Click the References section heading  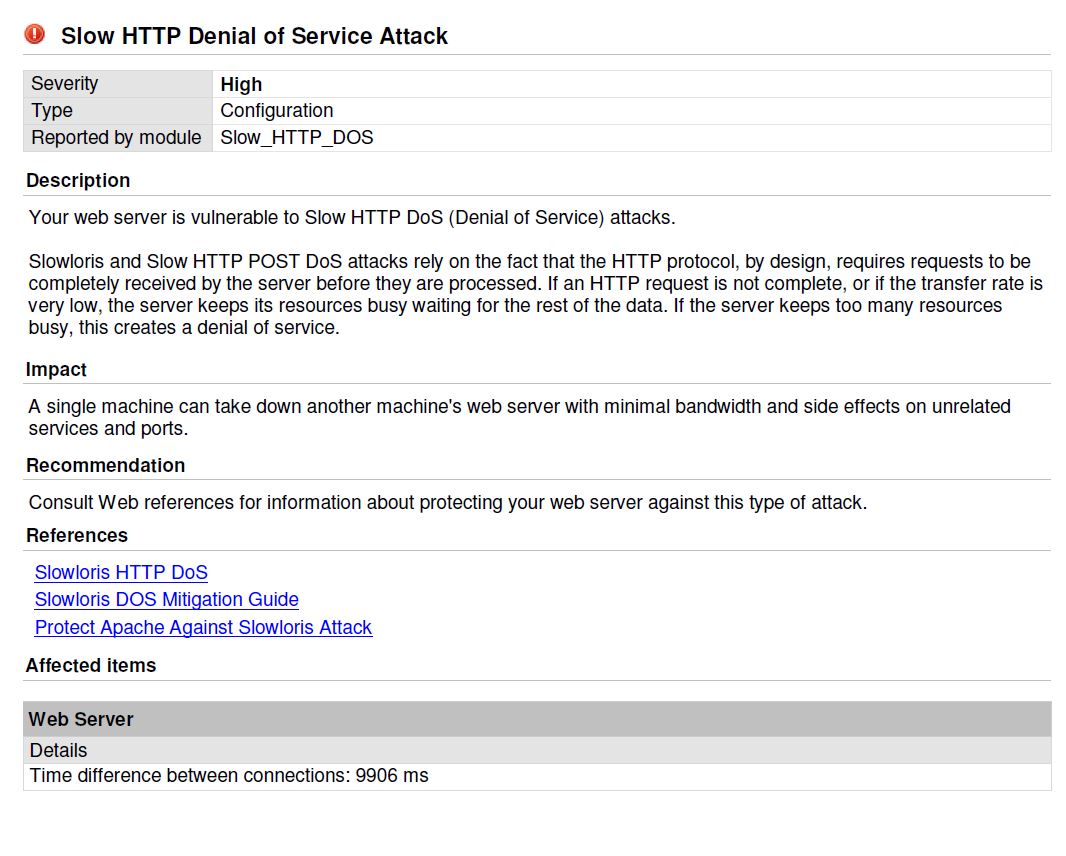[78, 535]
